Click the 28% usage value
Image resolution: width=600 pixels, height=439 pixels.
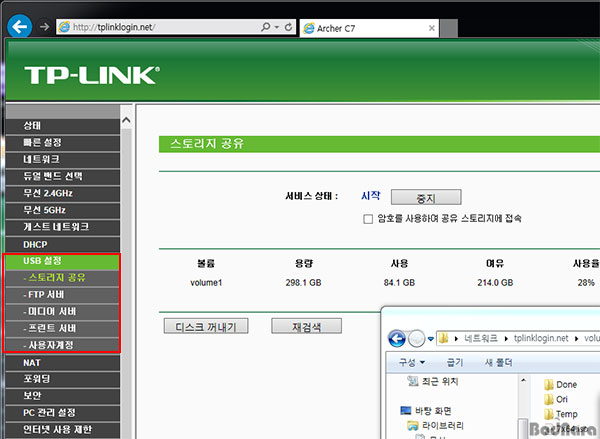coord(586,282)
